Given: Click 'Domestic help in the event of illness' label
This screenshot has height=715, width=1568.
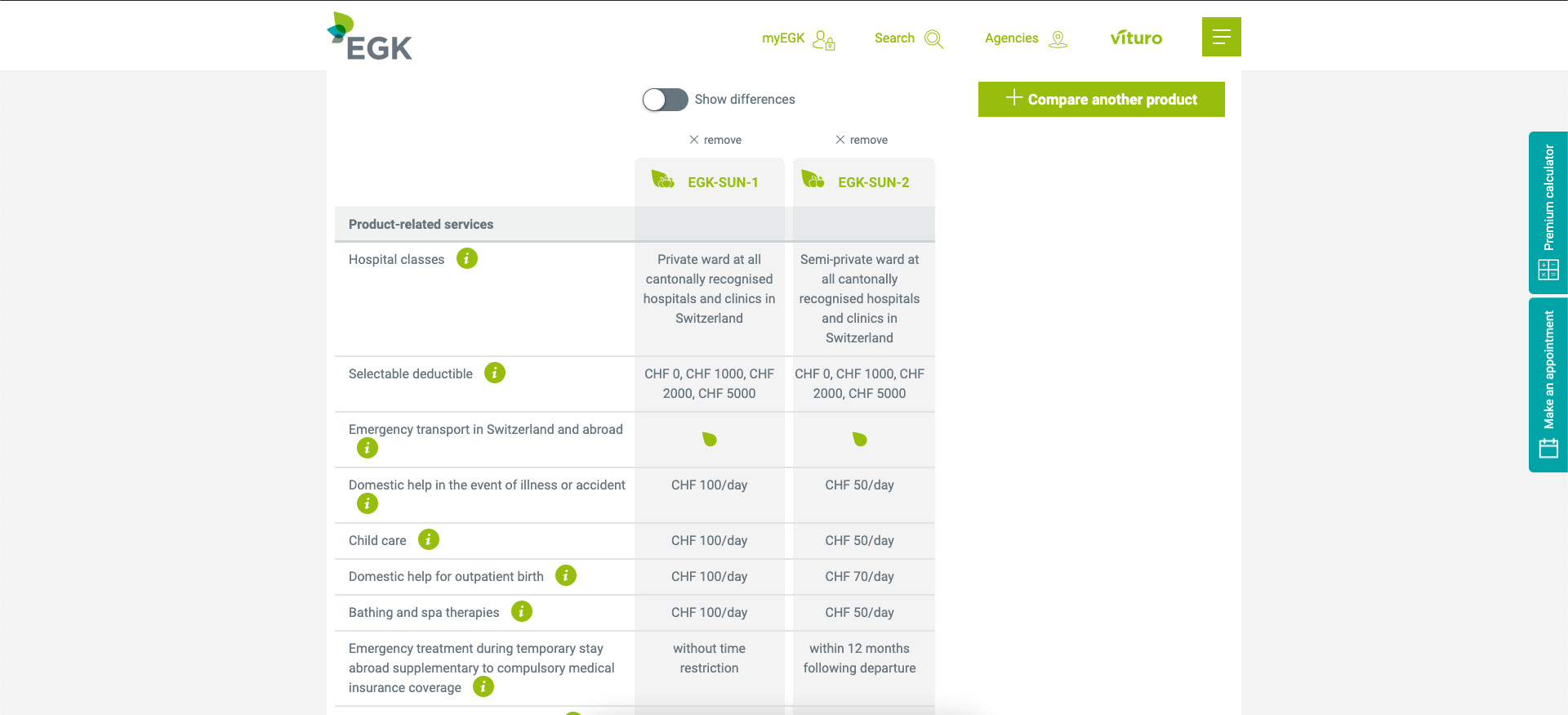Looking at the screenshot, I should [487, 485].
